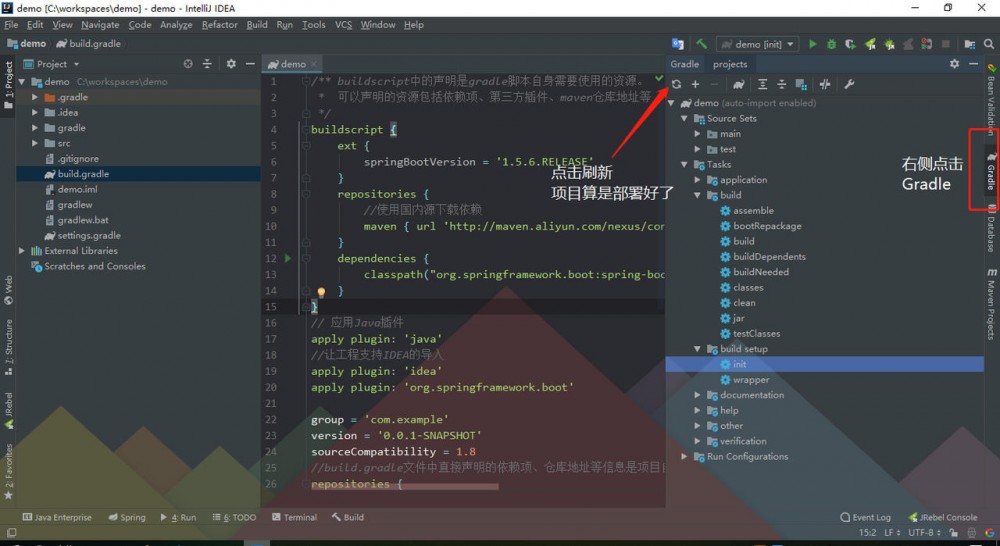
Task: Run the demo [init] configuration
Action: pyautogui.click(x=812, y=44)
